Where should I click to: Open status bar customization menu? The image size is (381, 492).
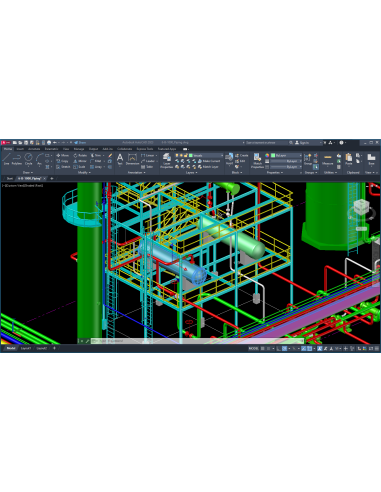coord(377,348)
